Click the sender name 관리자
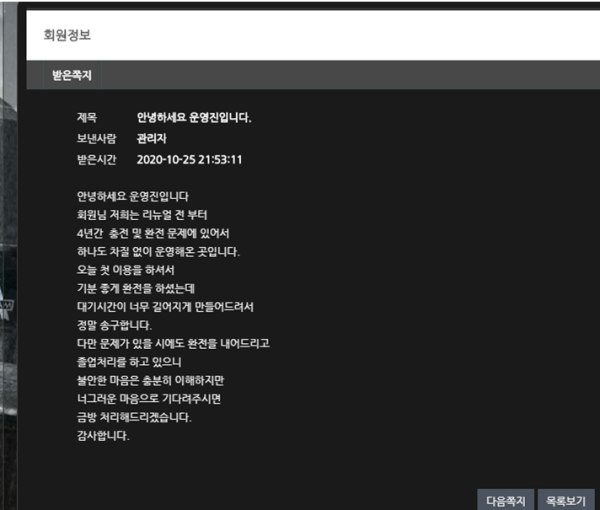Viewport: 600px width, 510px height. coord(152,139)
